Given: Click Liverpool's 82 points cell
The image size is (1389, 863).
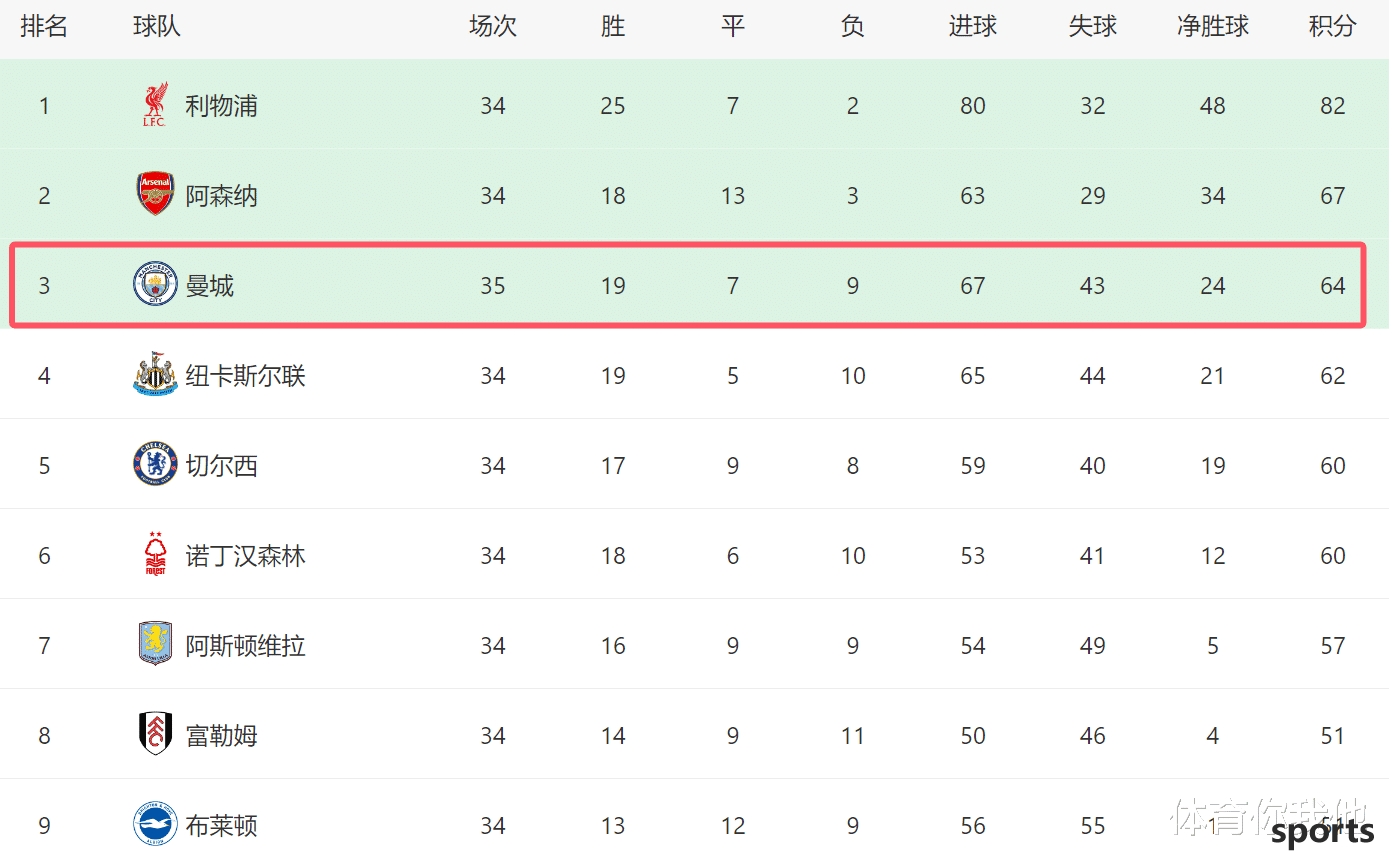Looking at the screenshot, I should click(x=1332, y=106).
